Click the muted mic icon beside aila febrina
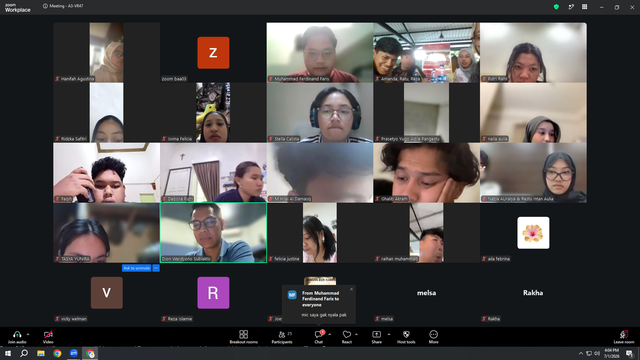Image resolution: width=640 pixels, height=360 pixels. [x=484, y=259]
